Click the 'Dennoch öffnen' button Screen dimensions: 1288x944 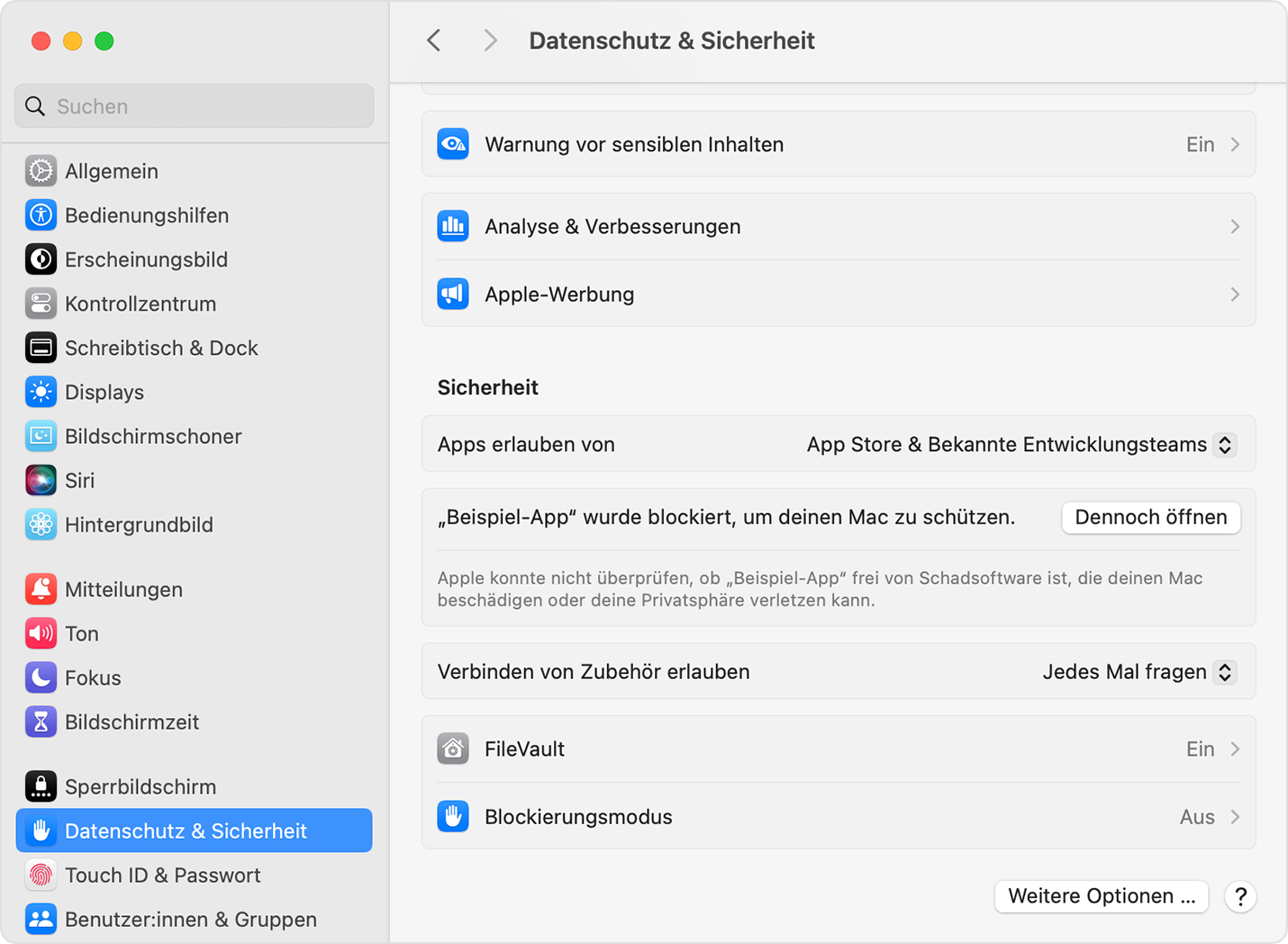click(1151, 517)
